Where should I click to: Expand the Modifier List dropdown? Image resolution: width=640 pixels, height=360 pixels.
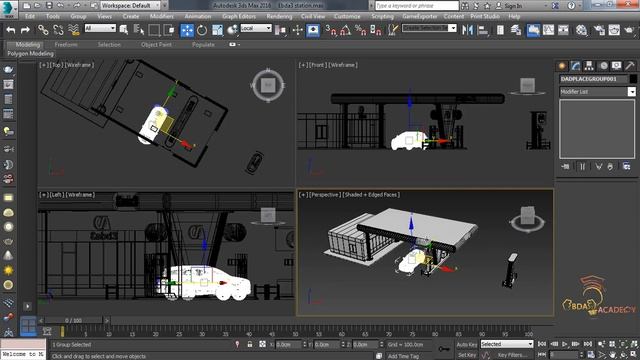[x=597, y=92]
